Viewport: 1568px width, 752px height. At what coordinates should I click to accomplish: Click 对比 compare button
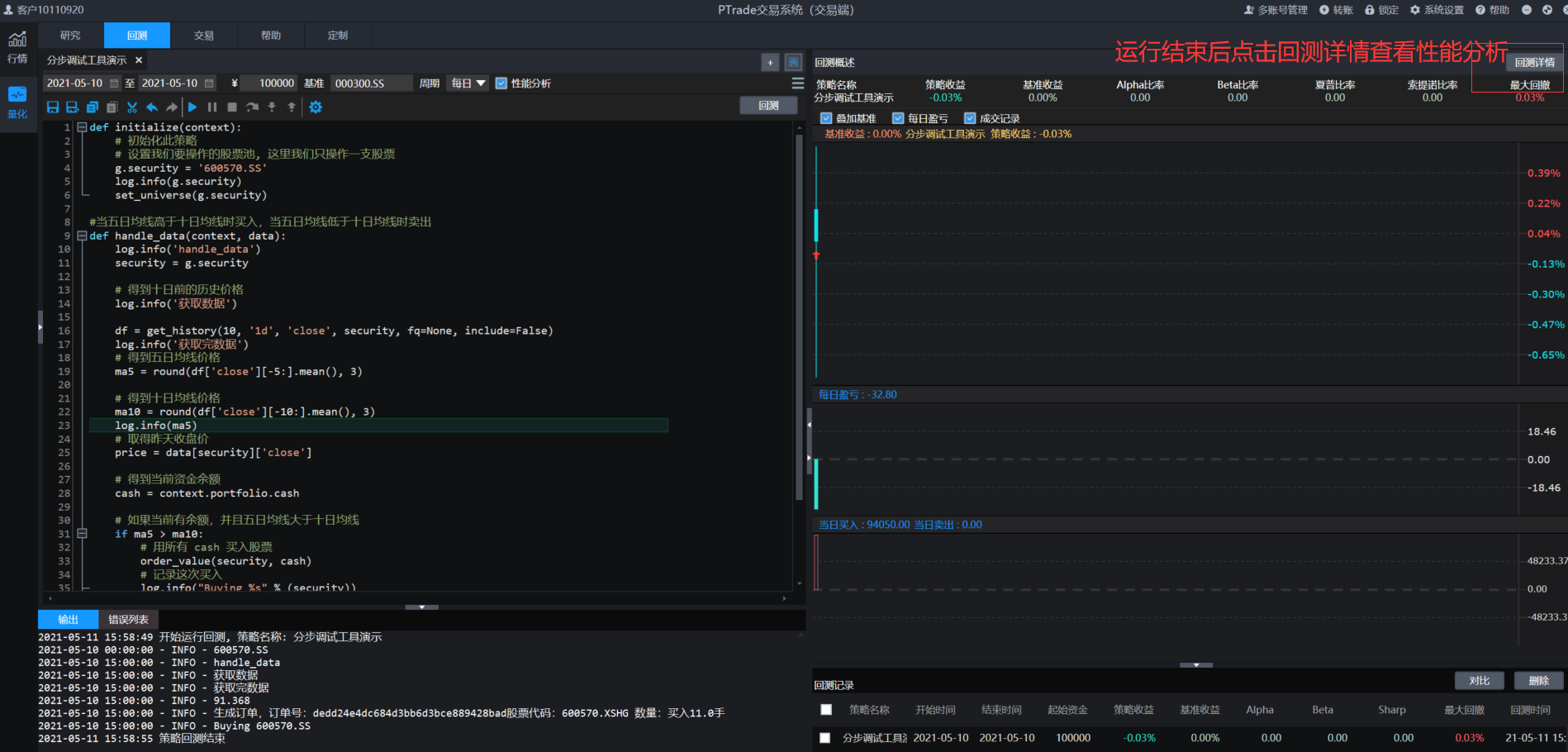[1480, 681]
